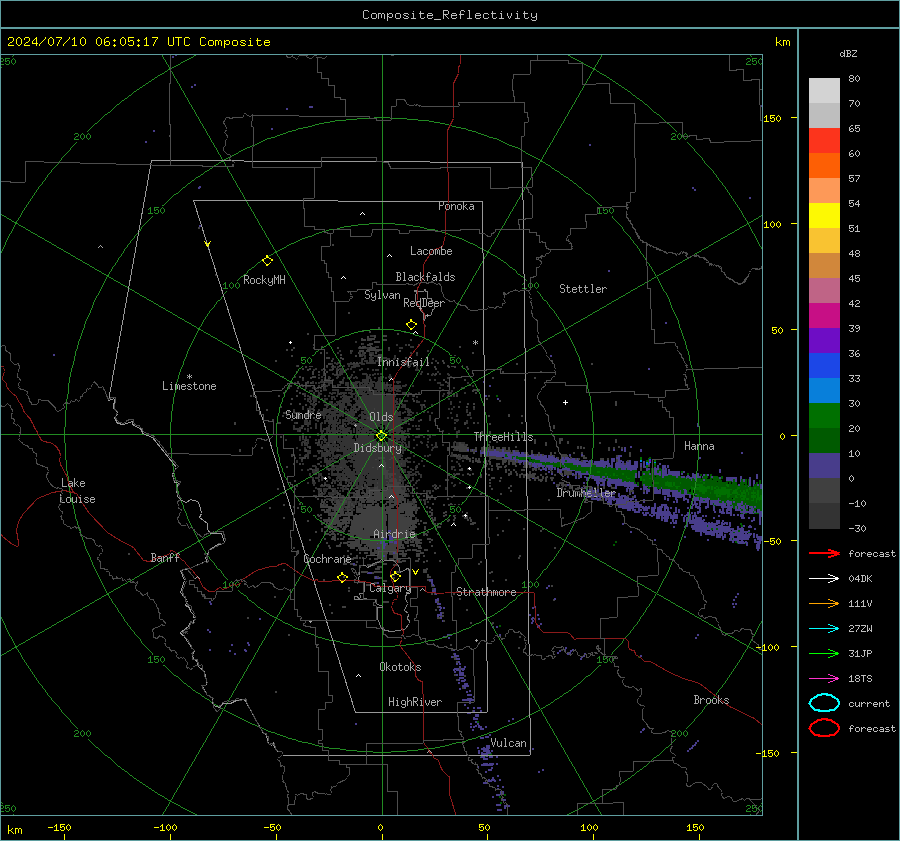
Task: Click the Banff town label
Action: pyautogui.click(x=165, y=557)
